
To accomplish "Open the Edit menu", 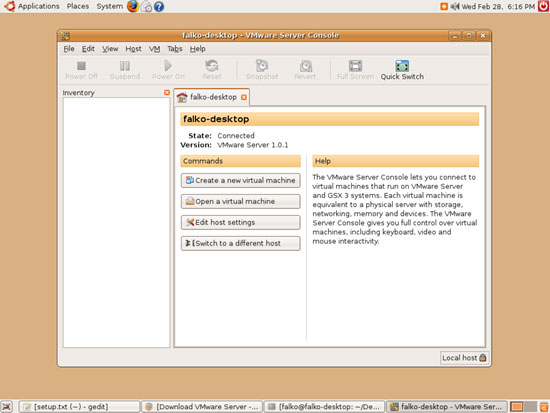I will 88,49.
